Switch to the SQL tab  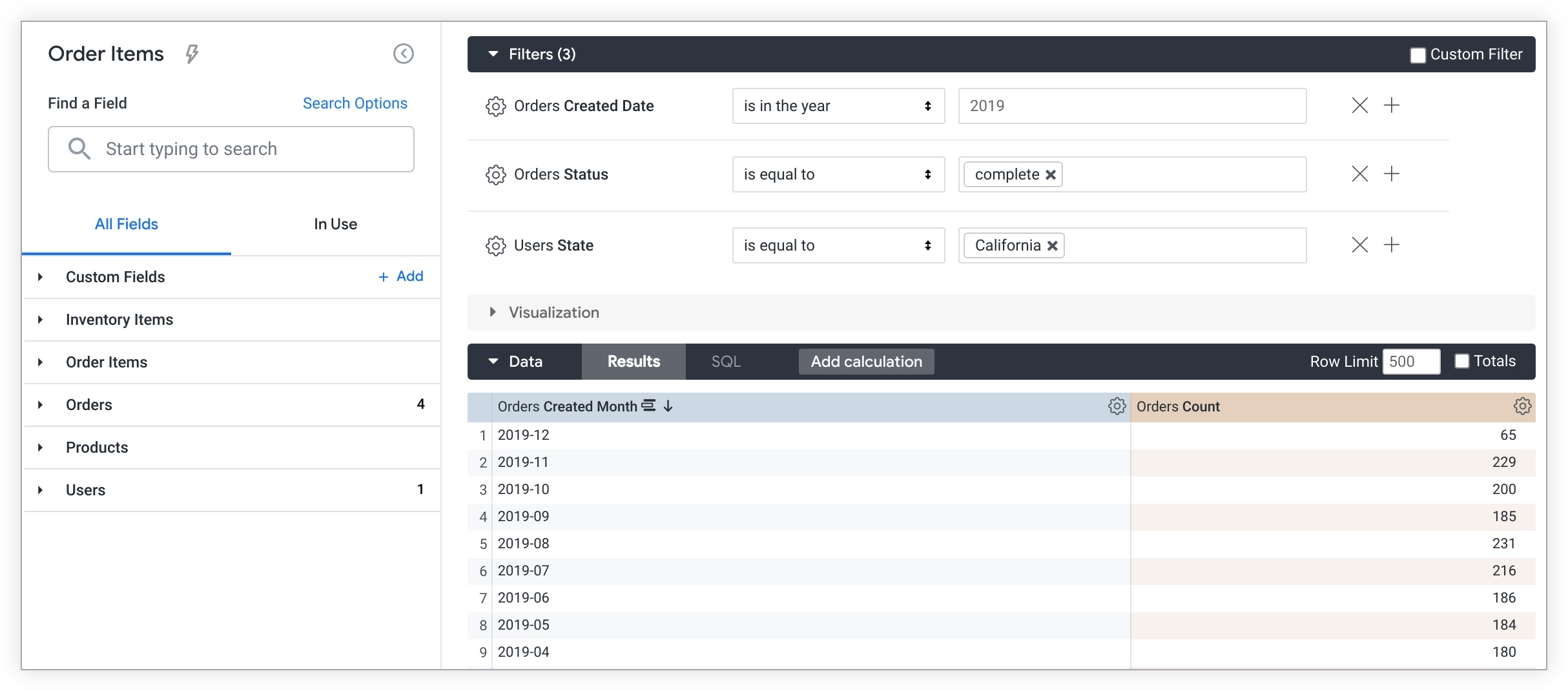pyautogui.click(x=726, y=362)
